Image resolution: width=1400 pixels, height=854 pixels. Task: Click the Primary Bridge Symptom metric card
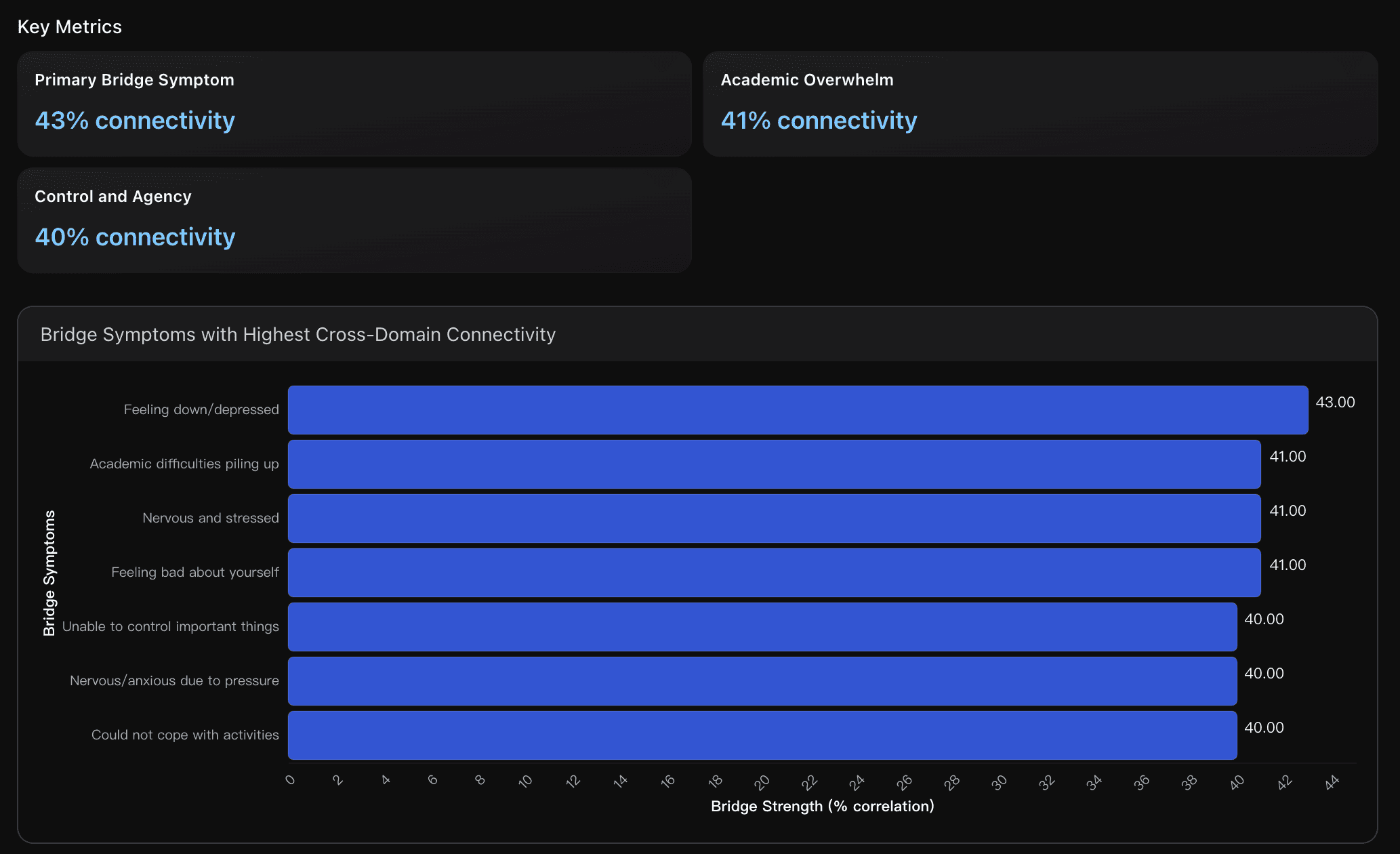tap(354, 103)
